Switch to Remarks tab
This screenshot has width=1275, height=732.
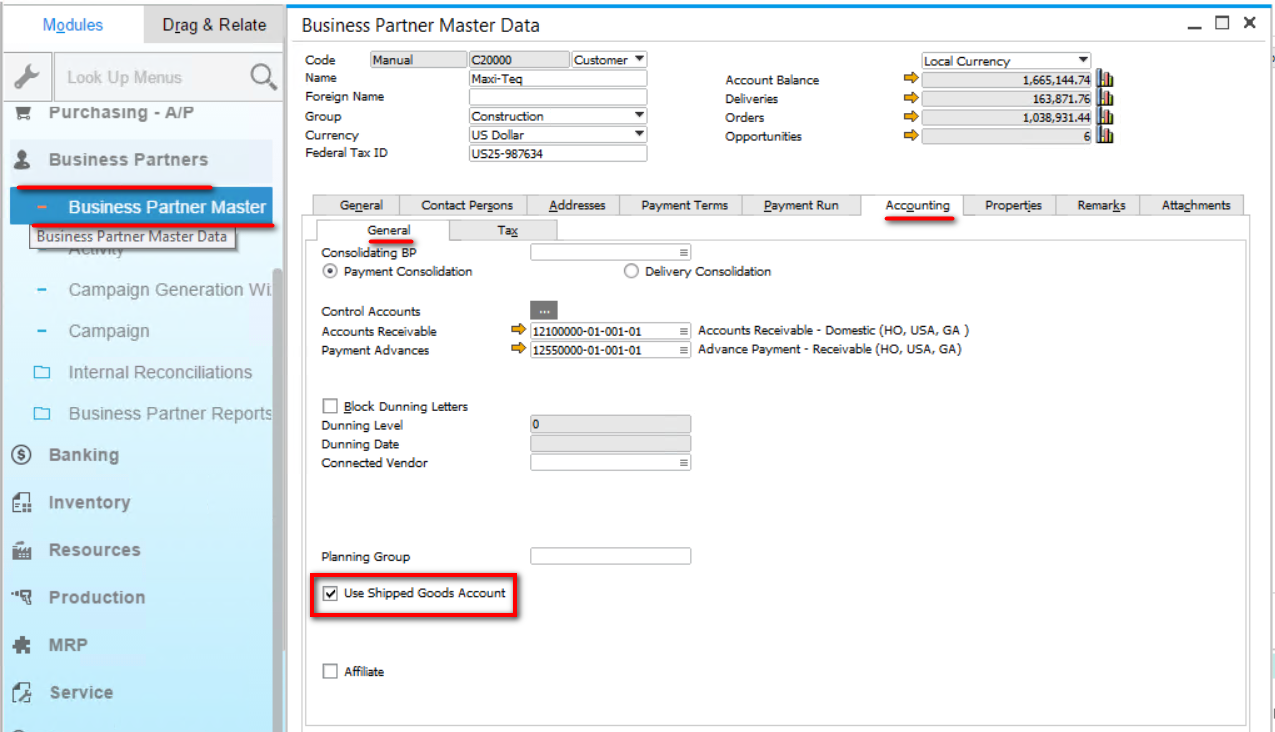point(1101,205)
